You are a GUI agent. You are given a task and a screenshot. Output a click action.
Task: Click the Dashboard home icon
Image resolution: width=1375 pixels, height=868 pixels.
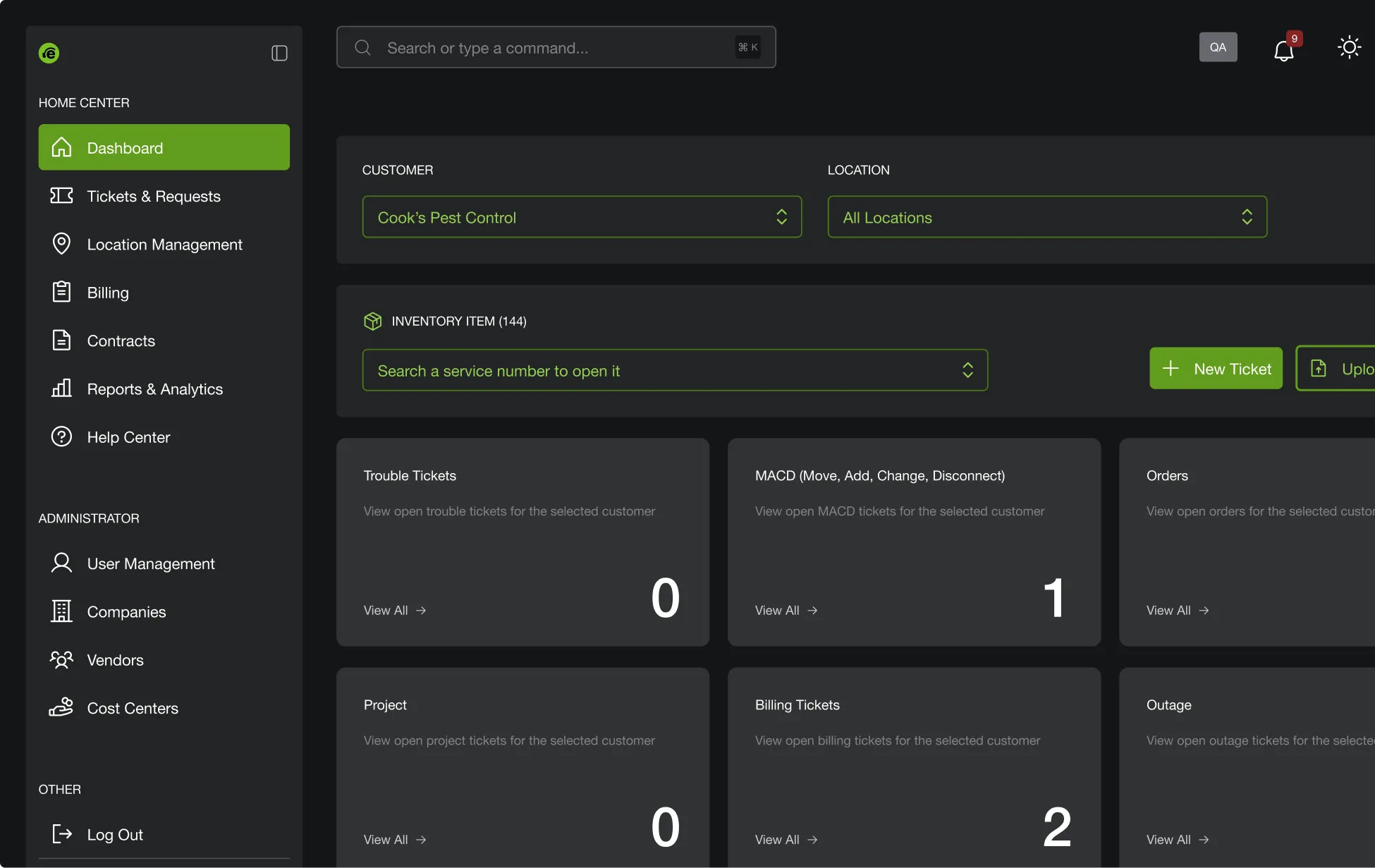(61, 147)
